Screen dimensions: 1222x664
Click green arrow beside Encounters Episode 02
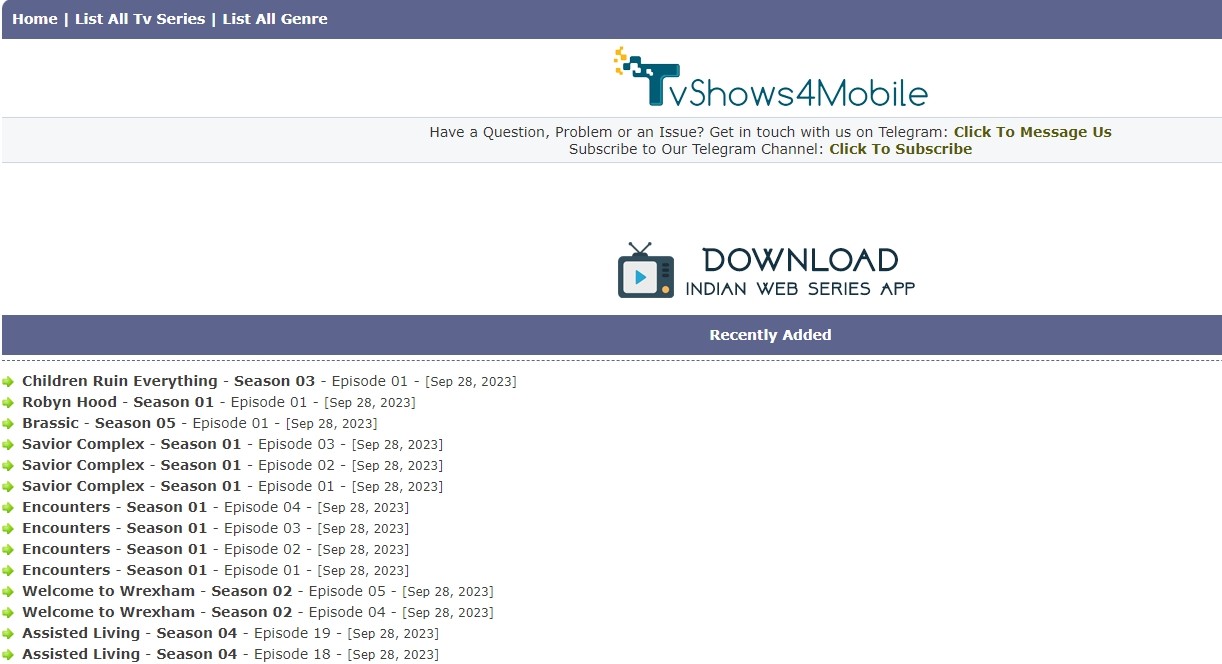pyautogui.click(x=8, y=550)
